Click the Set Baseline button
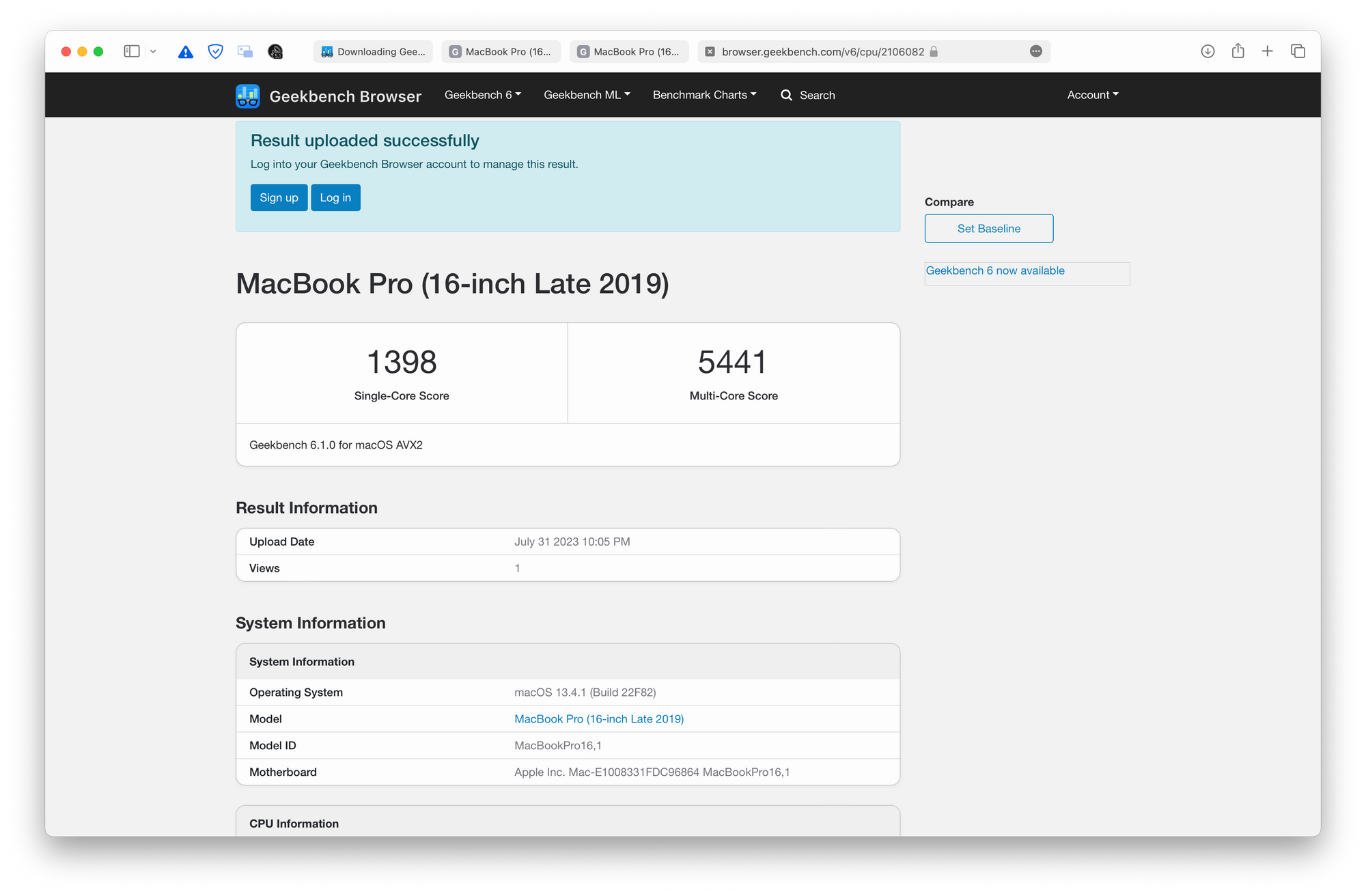The image size is (1366, 896). 988,228
